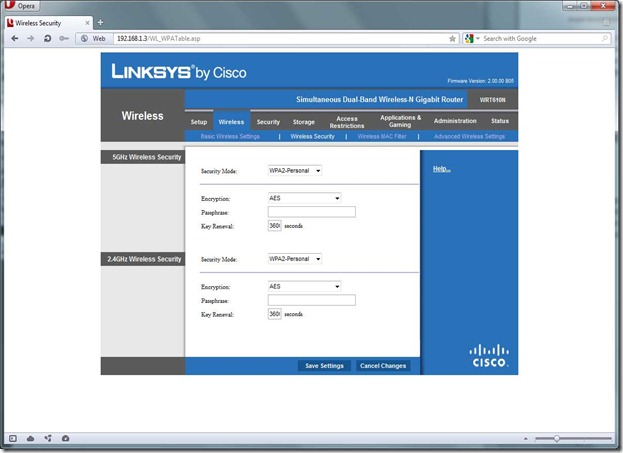
Task: Open the Security router tab
Action: click(x=268, y=122)
